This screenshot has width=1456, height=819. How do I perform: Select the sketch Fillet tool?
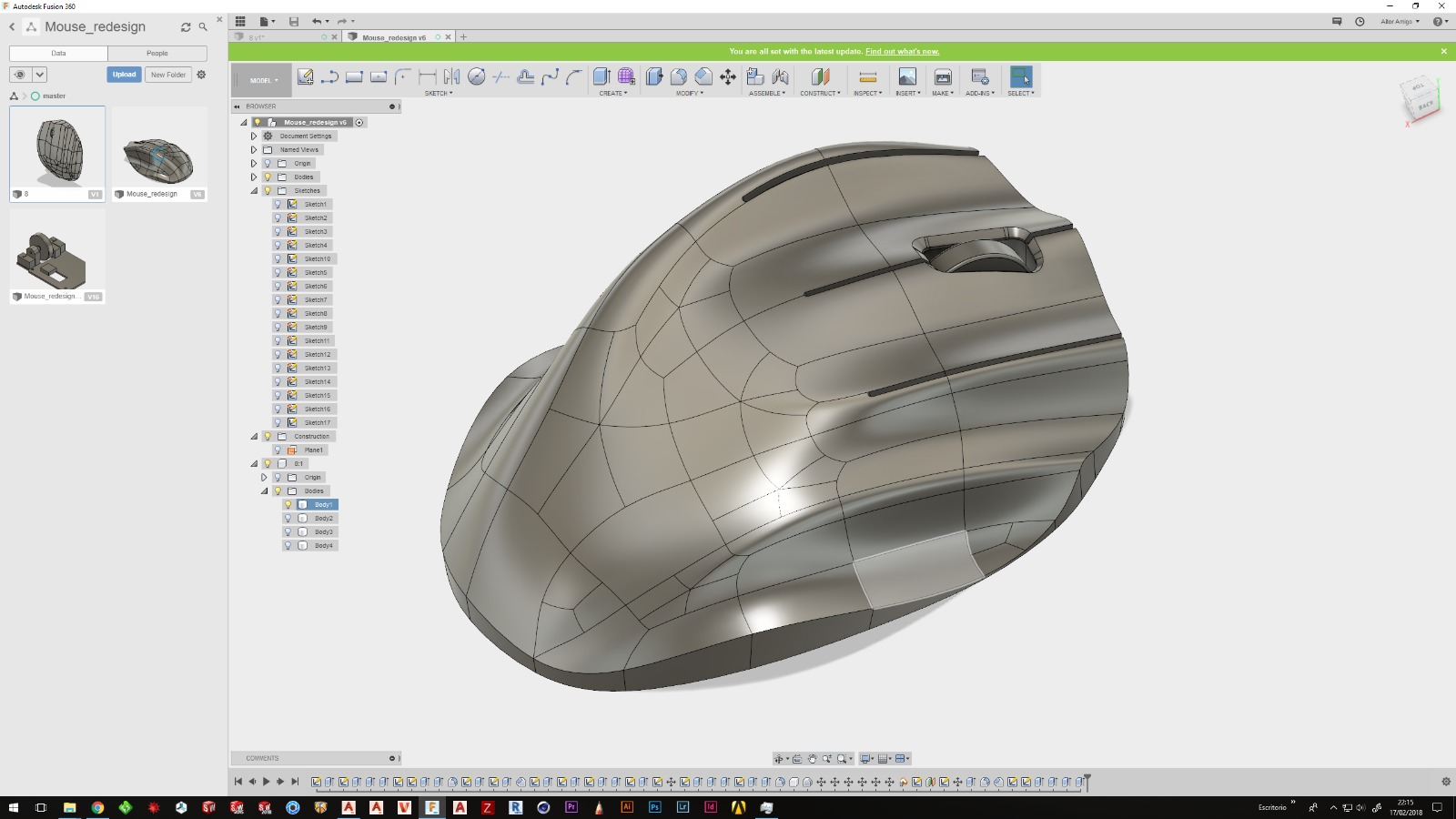(403, 77)
